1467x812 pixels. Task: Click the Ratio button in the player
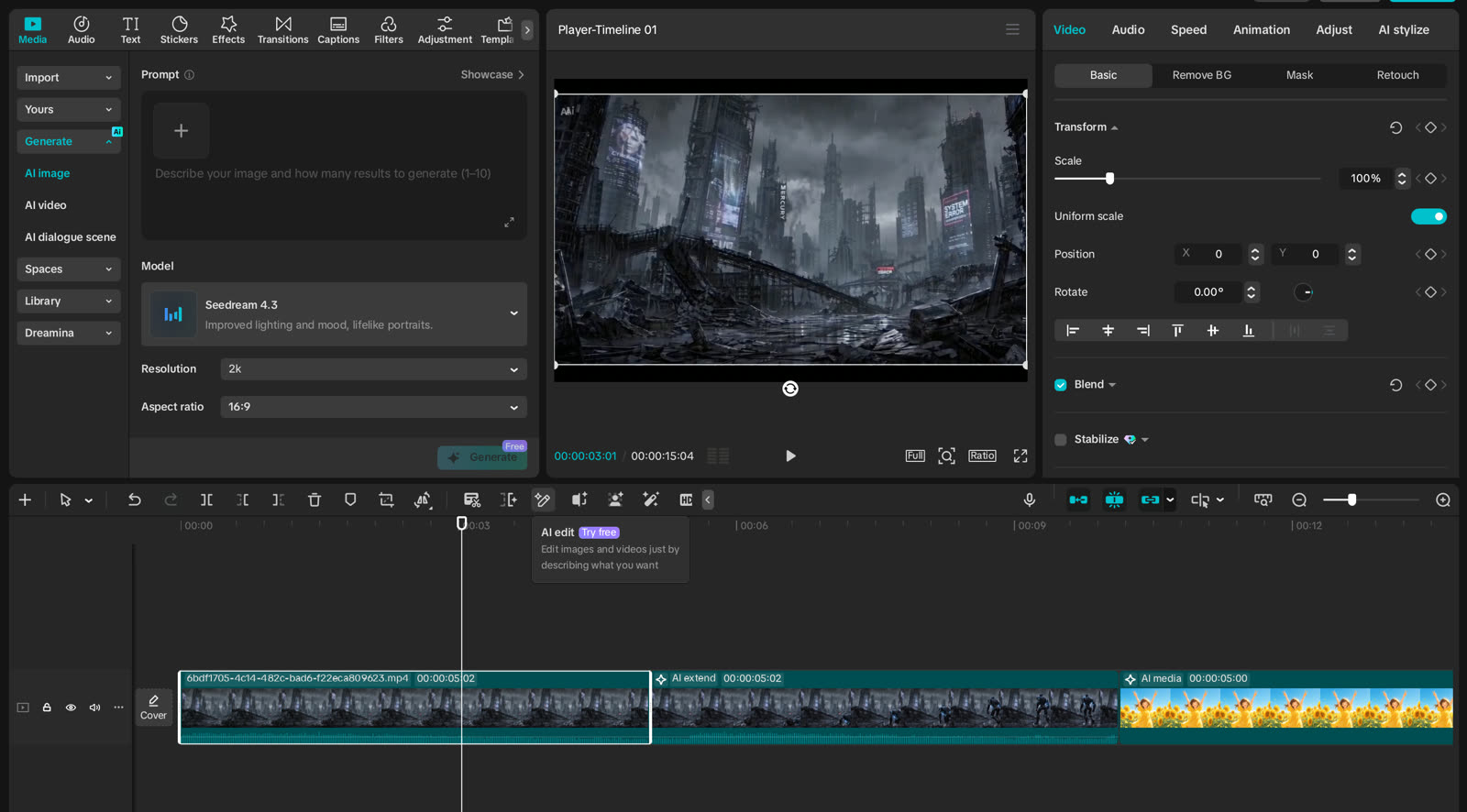pyautogui.click(x=982, y=455)
